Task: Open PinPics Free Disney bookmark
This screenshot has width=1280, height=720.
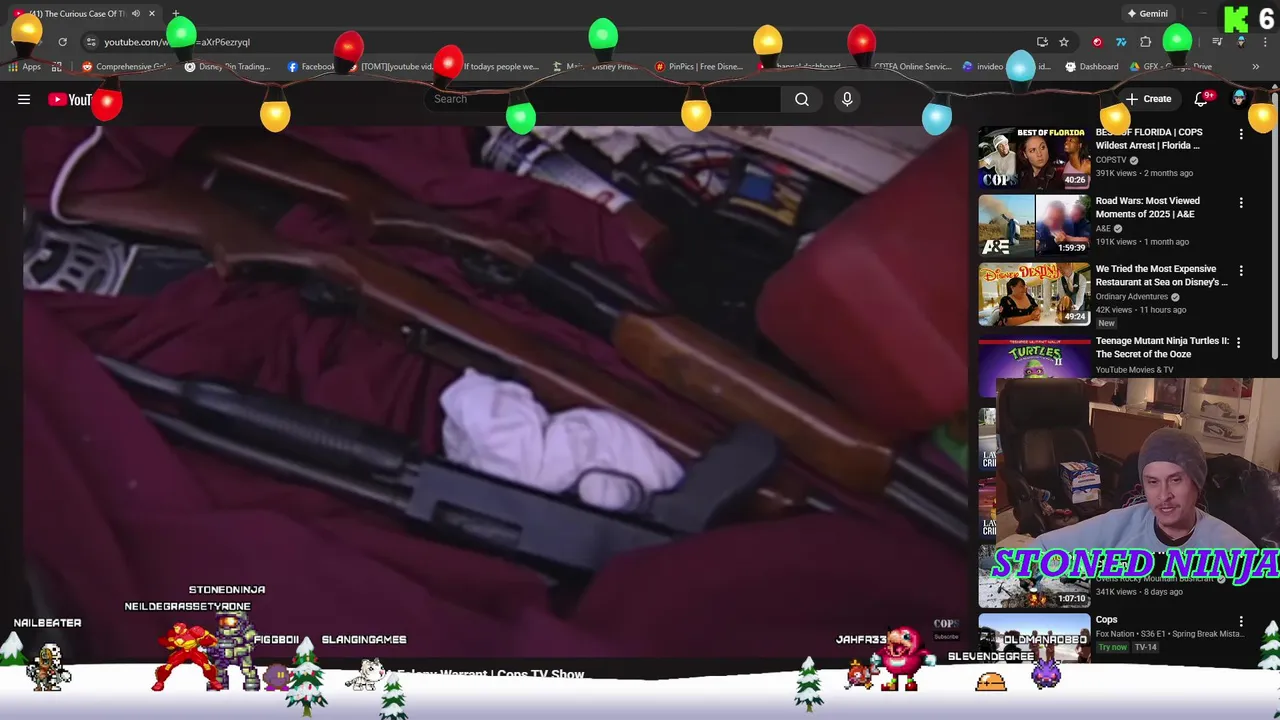Action: 699,67
